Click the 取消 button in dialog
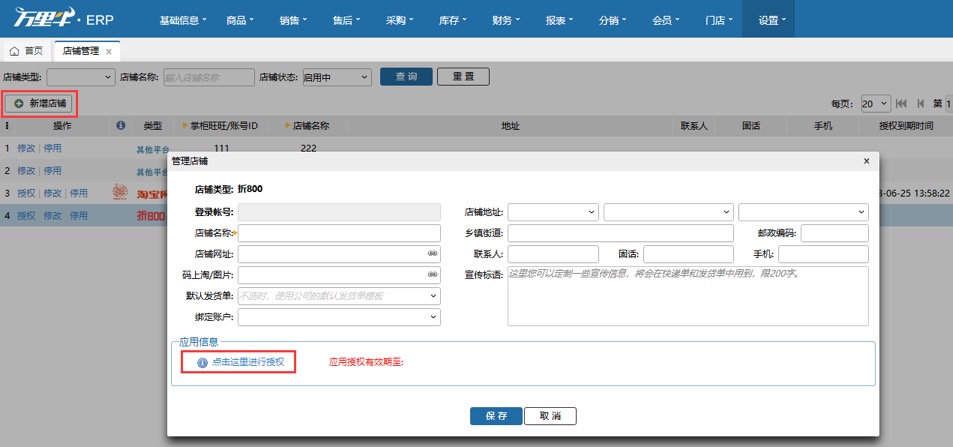 click(x=550, y=416)
